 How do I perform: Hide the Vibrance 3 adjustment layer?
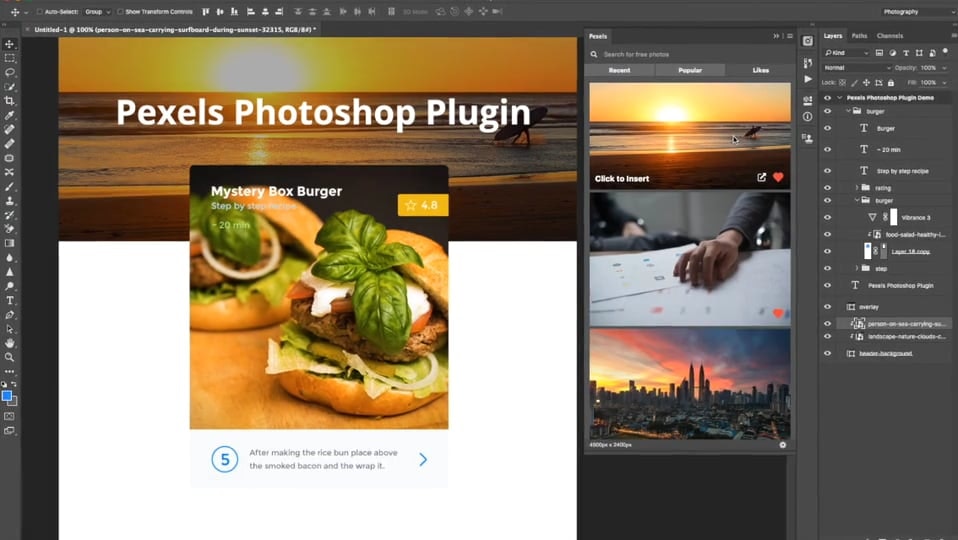pos(827,217)
